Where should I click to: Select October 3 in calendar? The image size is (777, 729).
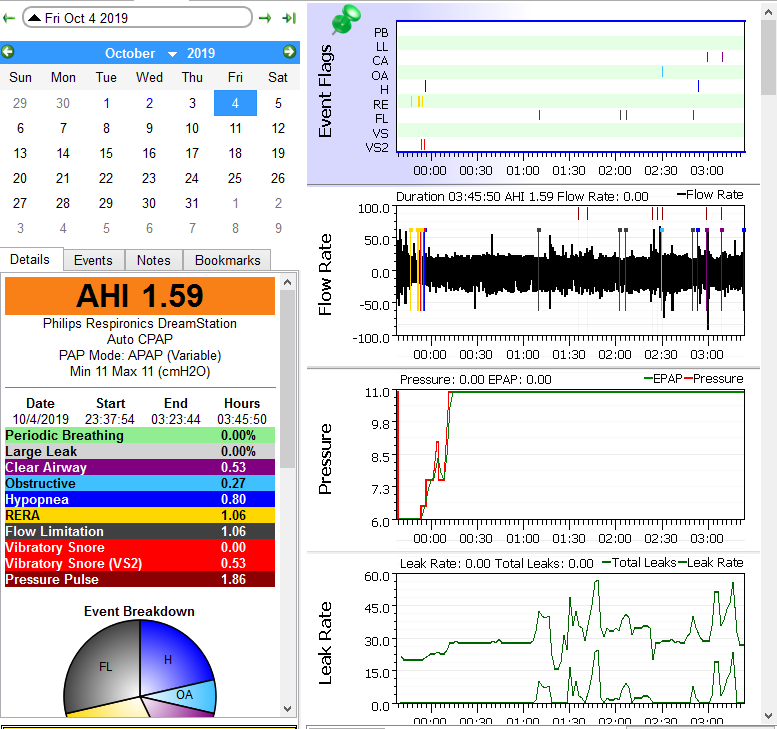[192, 103]
